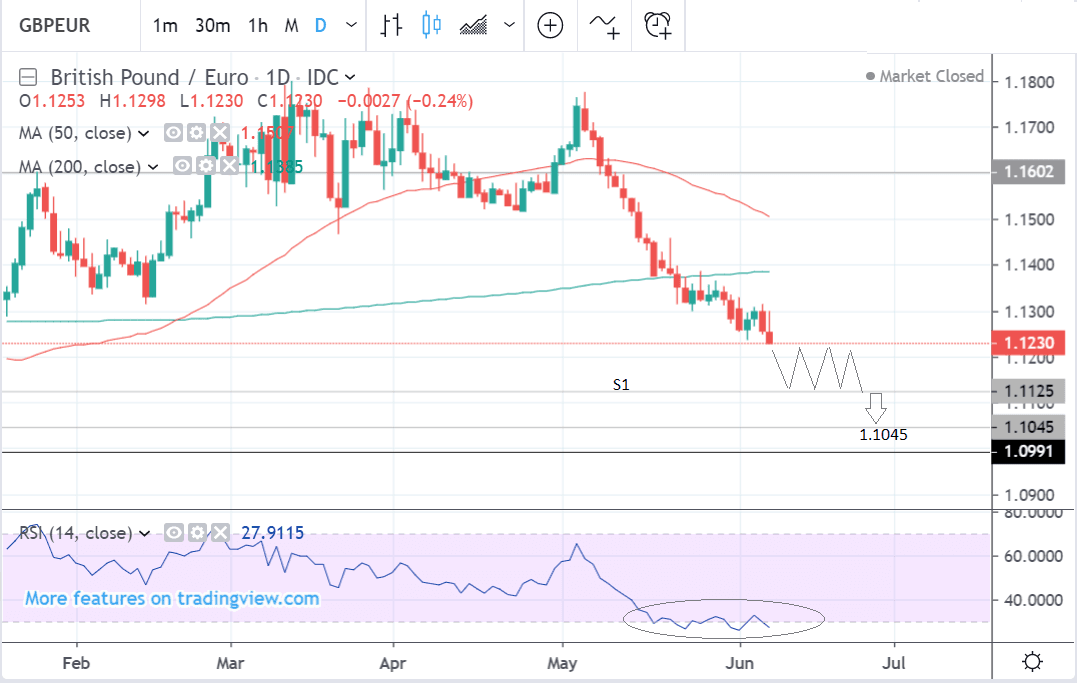
Task: Open the chart settings gear at bottom right
Action: tap(1033, 661)
